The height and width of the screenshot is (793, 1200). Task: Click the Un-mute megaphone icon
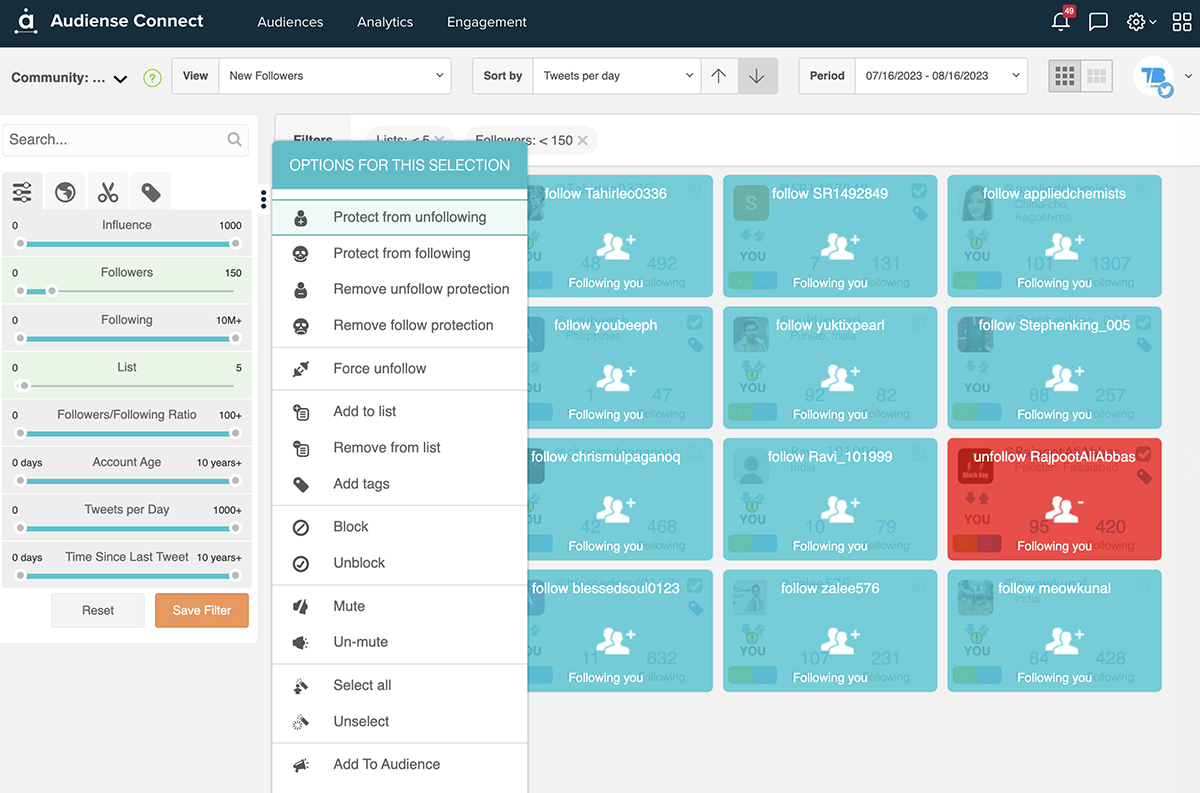pyautogui.click(x=301, y=642)
